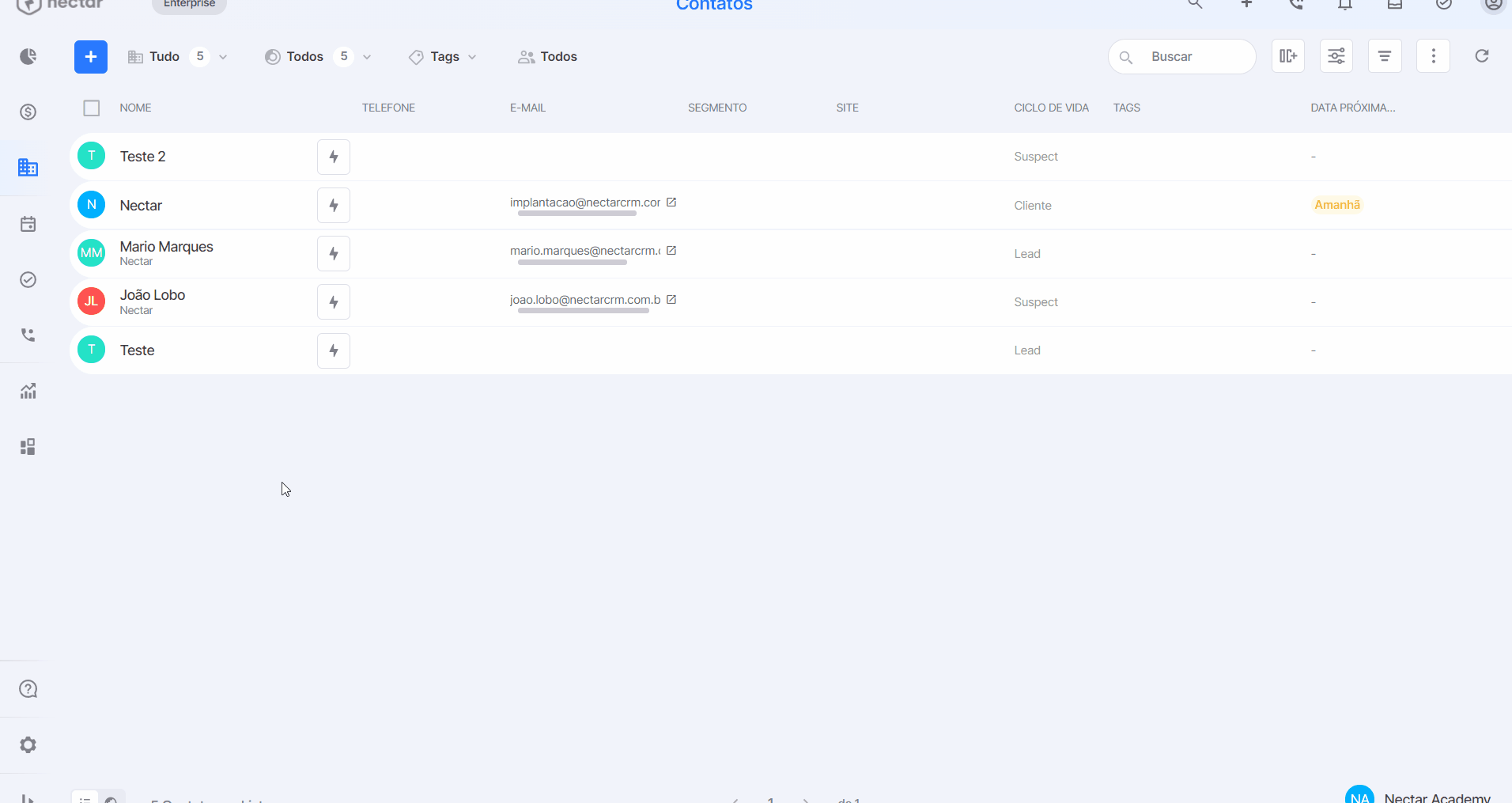Open the Mario Marques contact
1512x803 pixels.
tap(167, 247)
